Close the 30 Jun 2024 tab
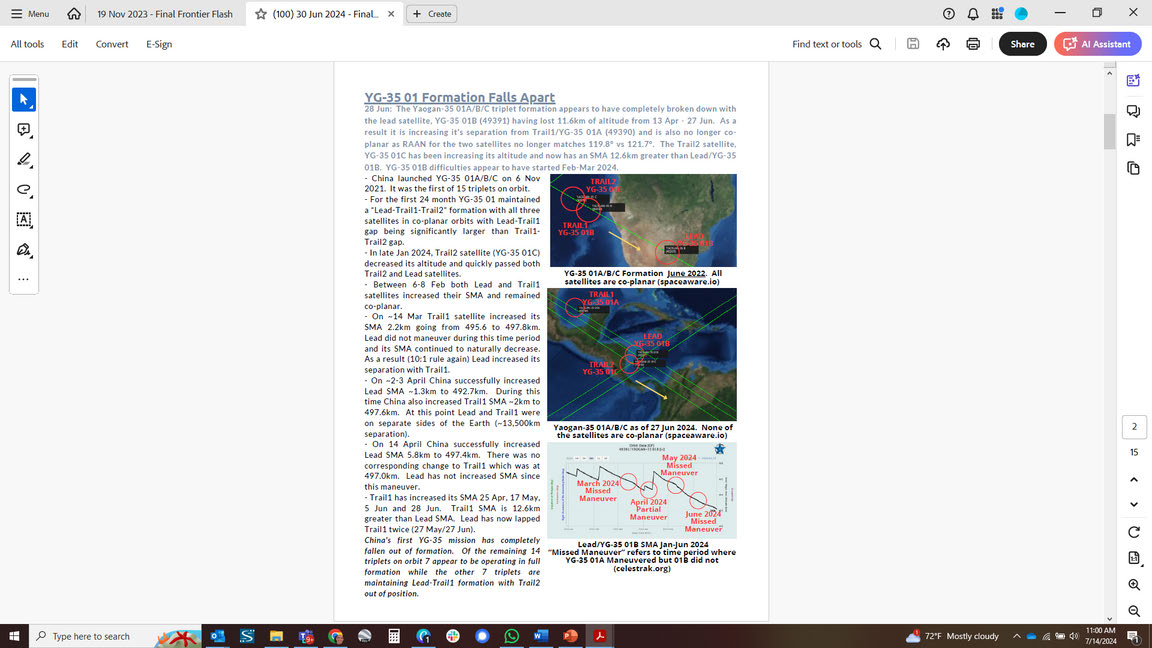Screen dimensions: 1152x648 pyautogui.click(x=391, y=14)
